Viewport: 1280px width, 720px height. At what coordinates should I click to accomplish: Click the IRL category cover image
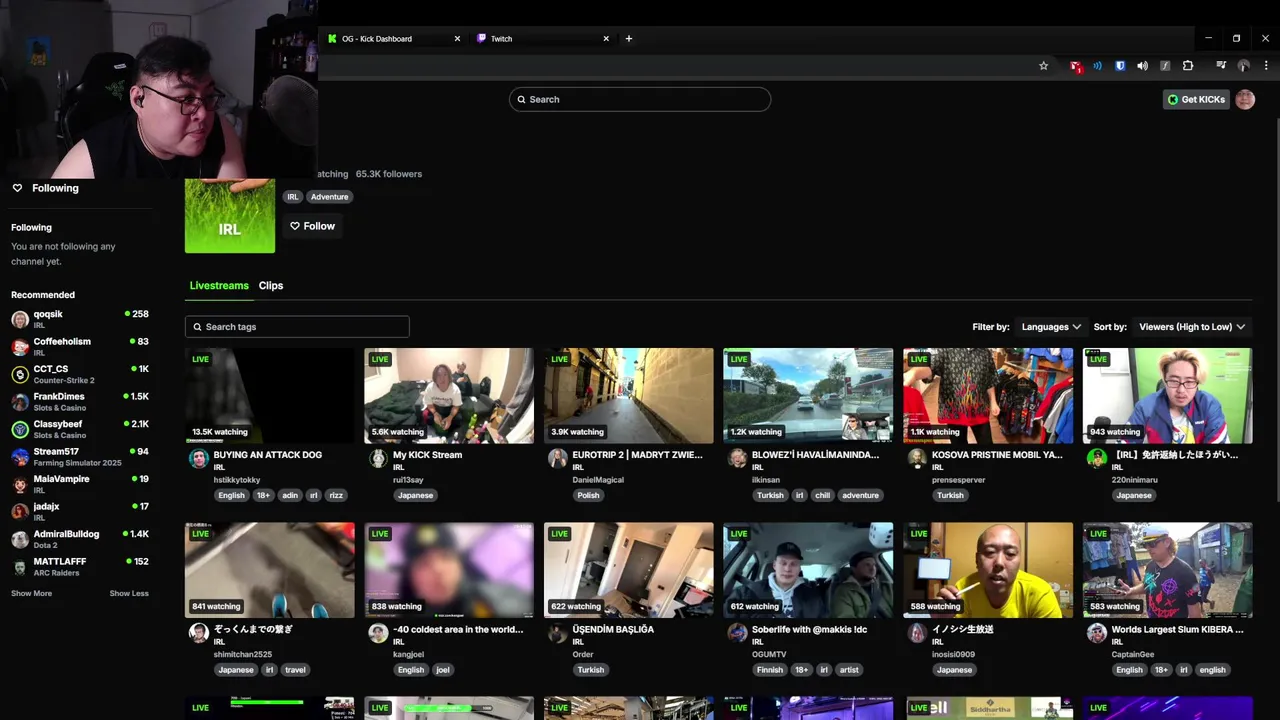coord(230,216)
